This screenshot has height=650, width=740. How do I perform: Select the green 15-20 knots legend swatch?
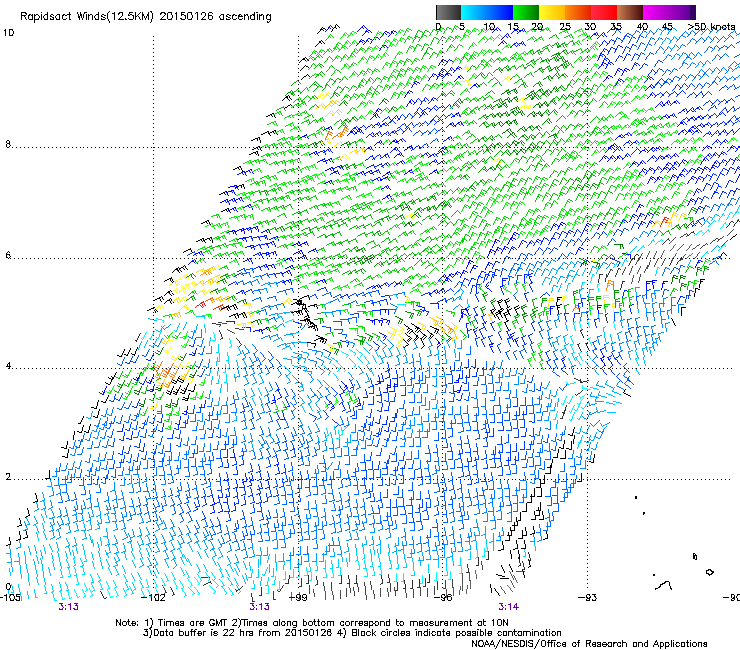pos(526,12)
